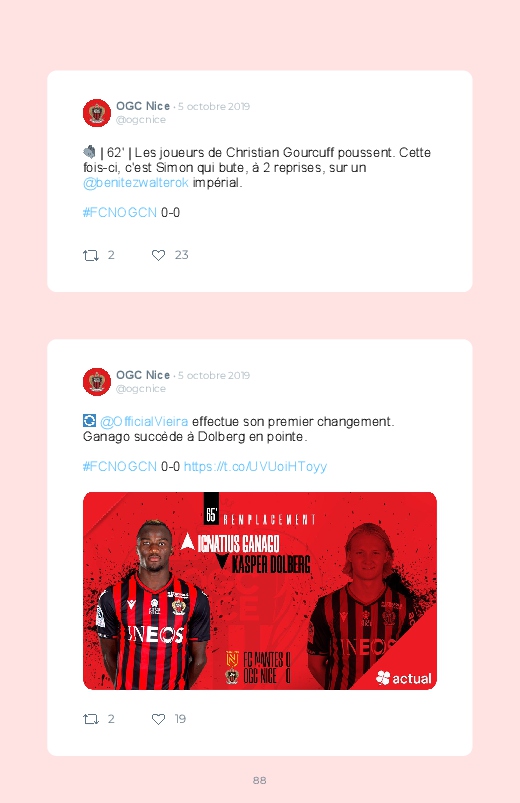Click the retweet icon on the Ganago tweet
520x803 pixels.
pyautogui.click(x=91, y=719)
